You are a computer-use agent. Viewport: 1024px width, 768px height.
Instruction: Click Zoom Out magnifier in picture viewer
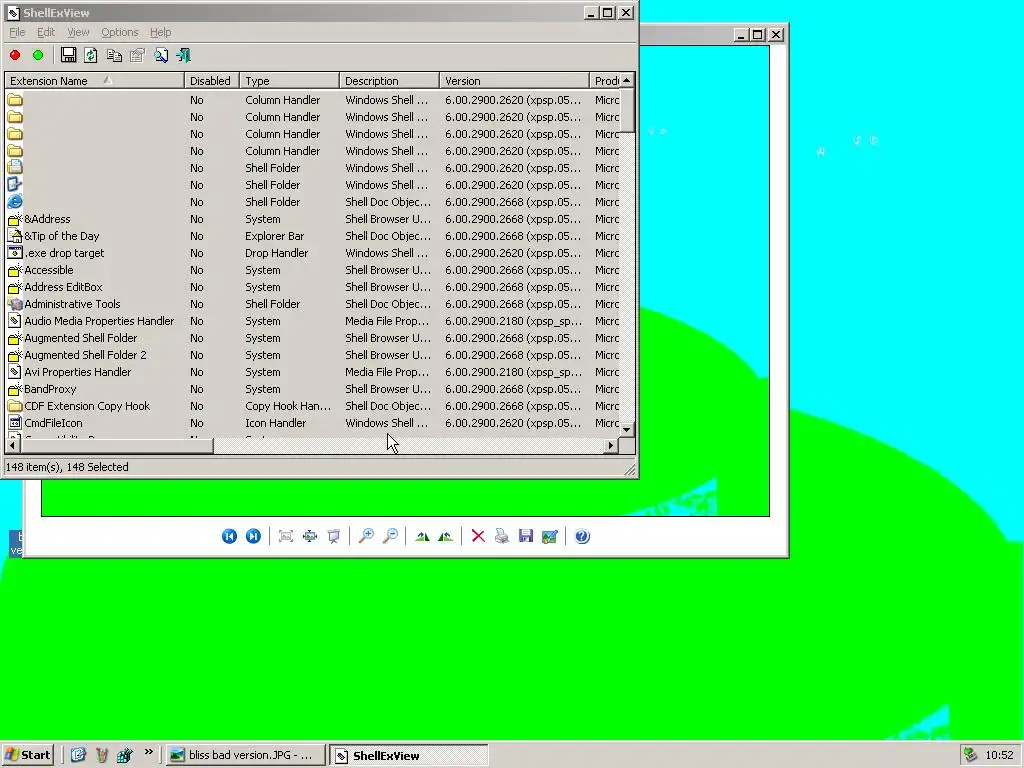click(x=391, y=536)
